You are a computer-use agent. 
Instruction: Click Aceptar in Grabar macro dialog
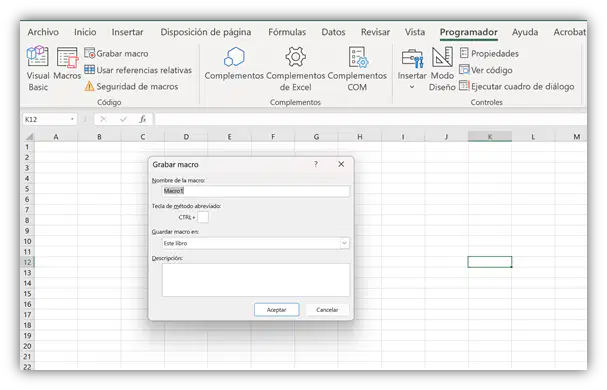(x=276, y=310)
